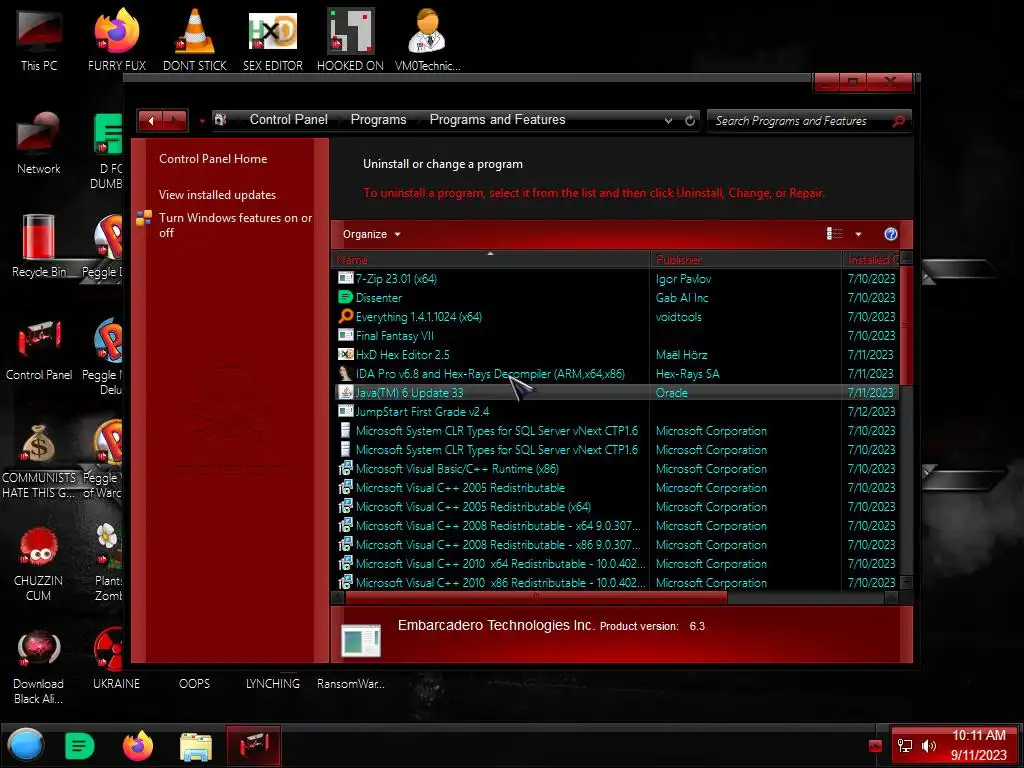The height and width of the screenshot is (768, 1024).
Task: Open Dissenter from the taskbar
Action: click(x=80, y=746)
